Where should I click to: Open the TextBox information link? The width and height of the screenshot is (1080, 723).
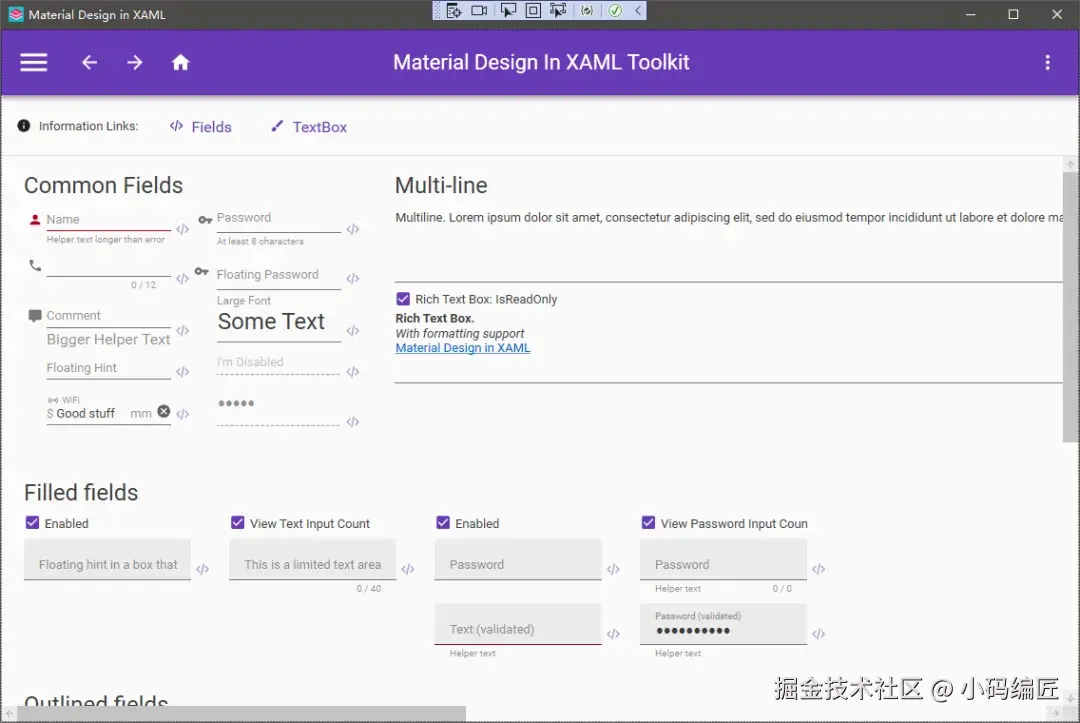pos(309,127)
